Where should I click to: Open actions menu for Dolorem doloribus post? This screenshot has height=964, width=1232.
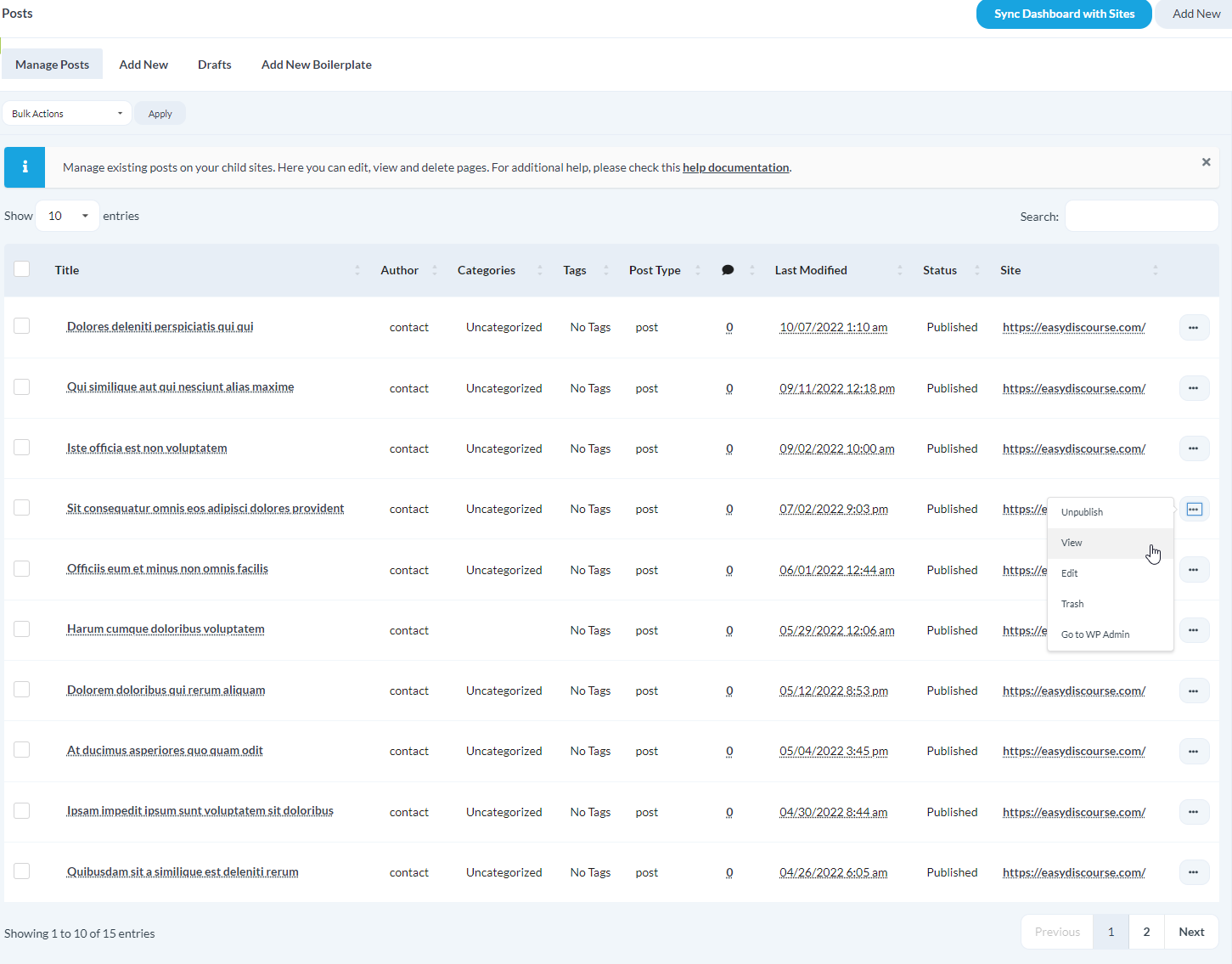pos(1193,691)
